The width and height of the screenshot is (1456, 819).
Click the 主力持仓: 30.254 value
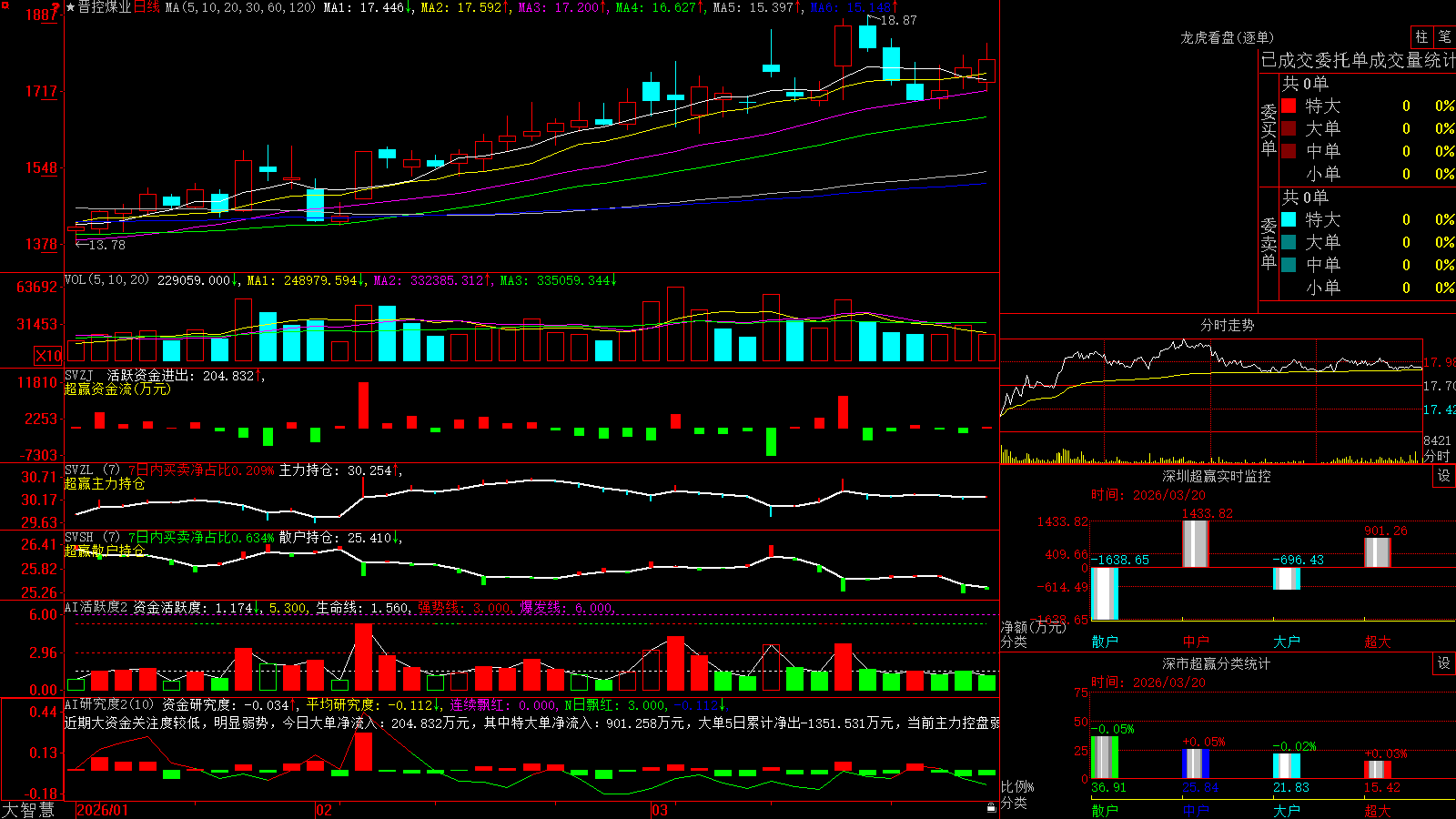click(335, 470)
